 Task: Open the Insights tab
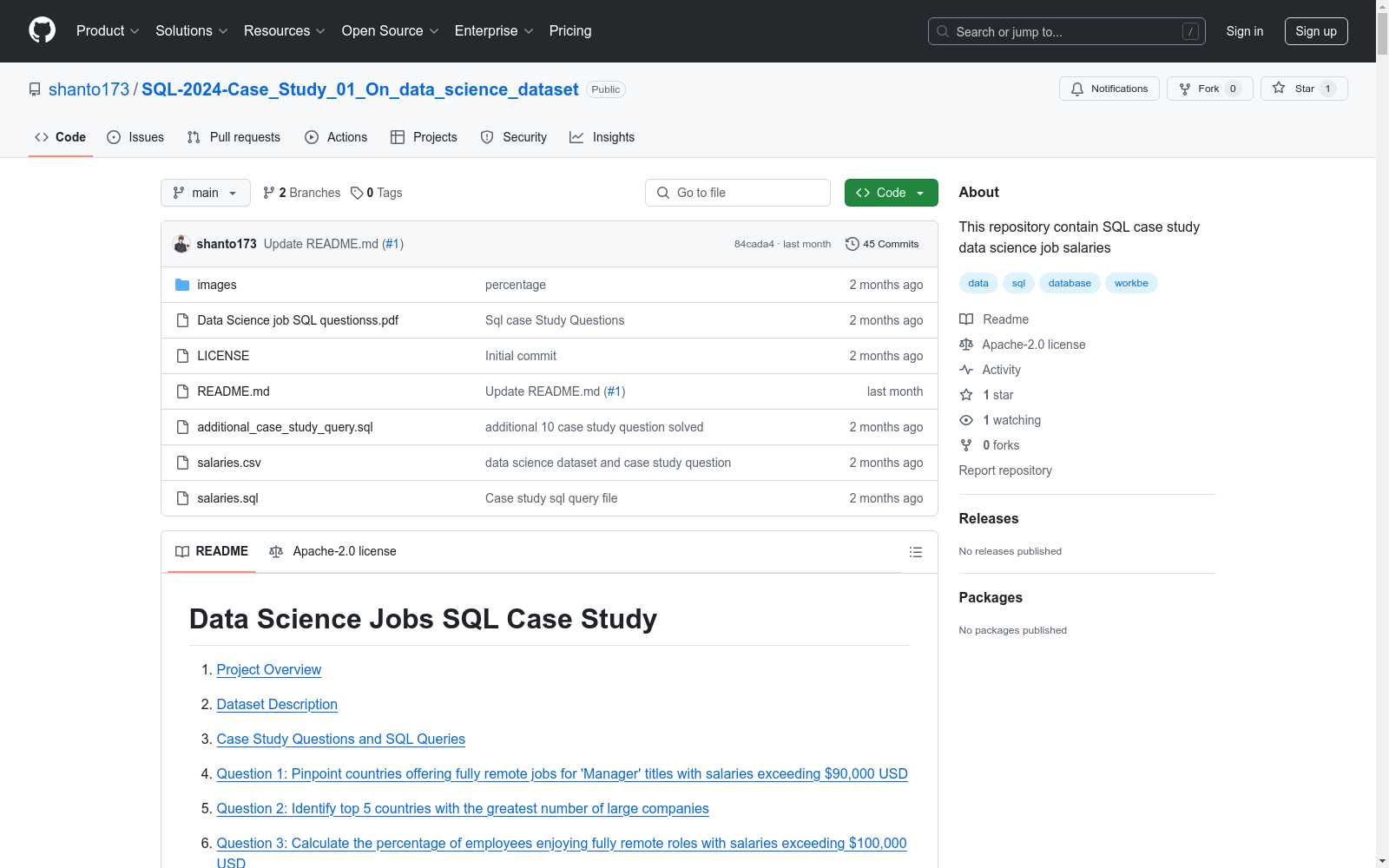602,137
